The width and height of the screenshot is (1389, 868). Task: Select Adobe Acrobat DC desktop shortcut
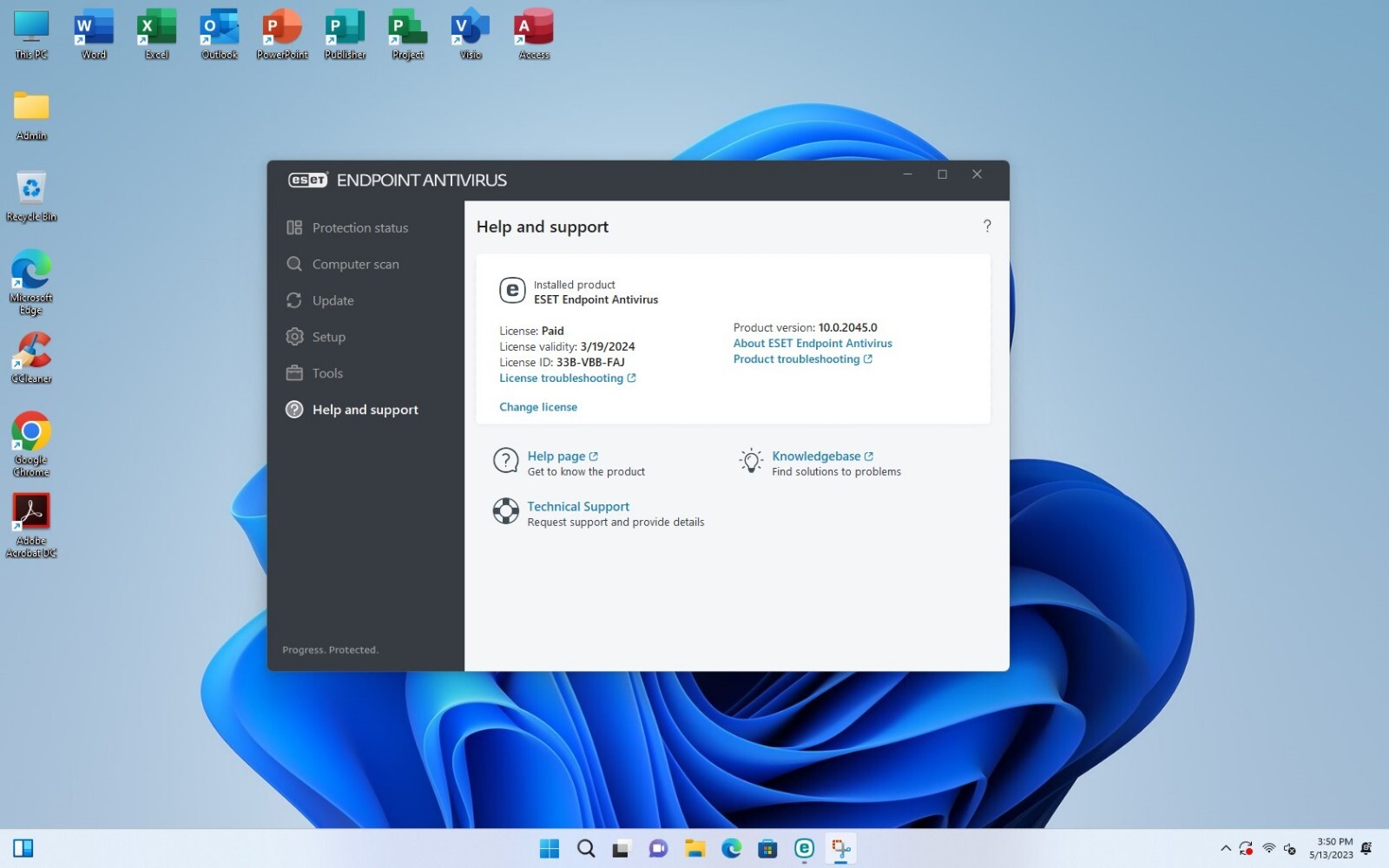(31, 525)
